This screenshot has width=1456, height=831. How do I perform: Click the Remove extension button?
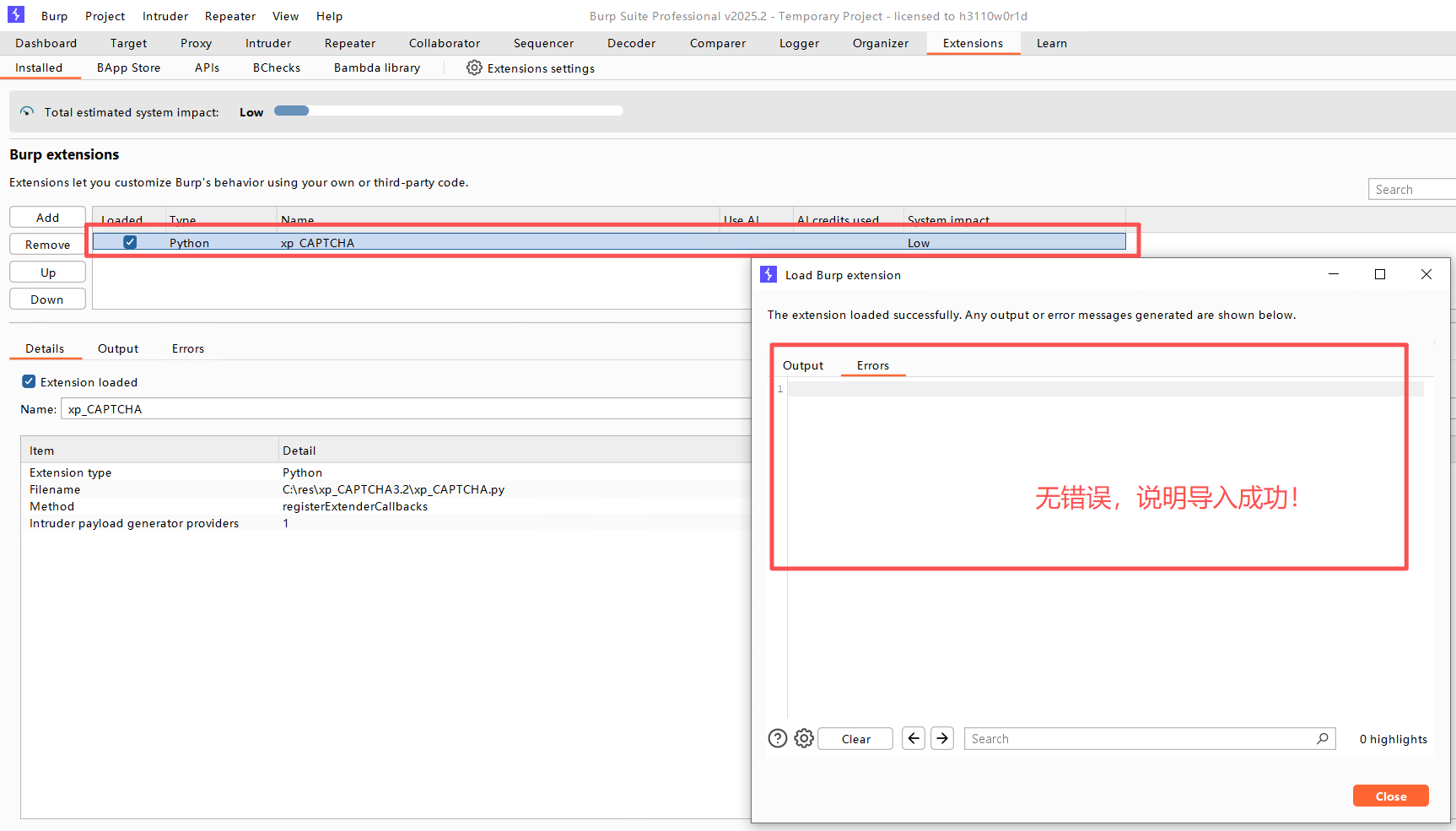pos(47,244)
